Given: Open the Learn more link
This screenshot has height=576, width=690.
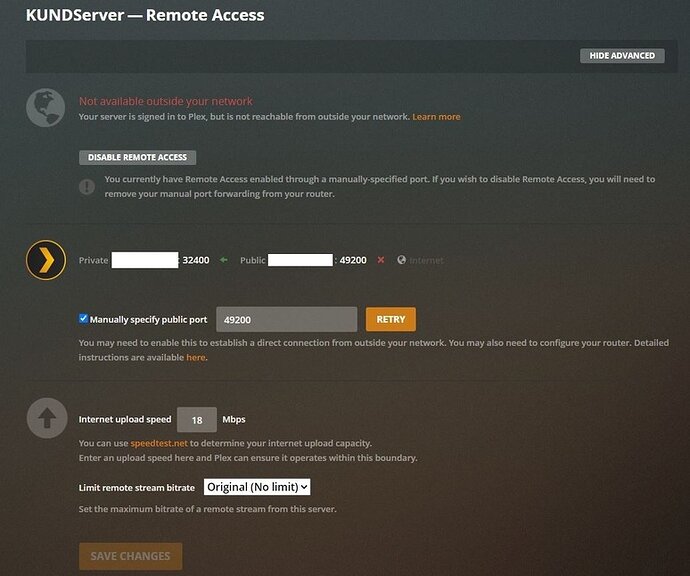Looking at the screenshot, I should tap(436, 117).
